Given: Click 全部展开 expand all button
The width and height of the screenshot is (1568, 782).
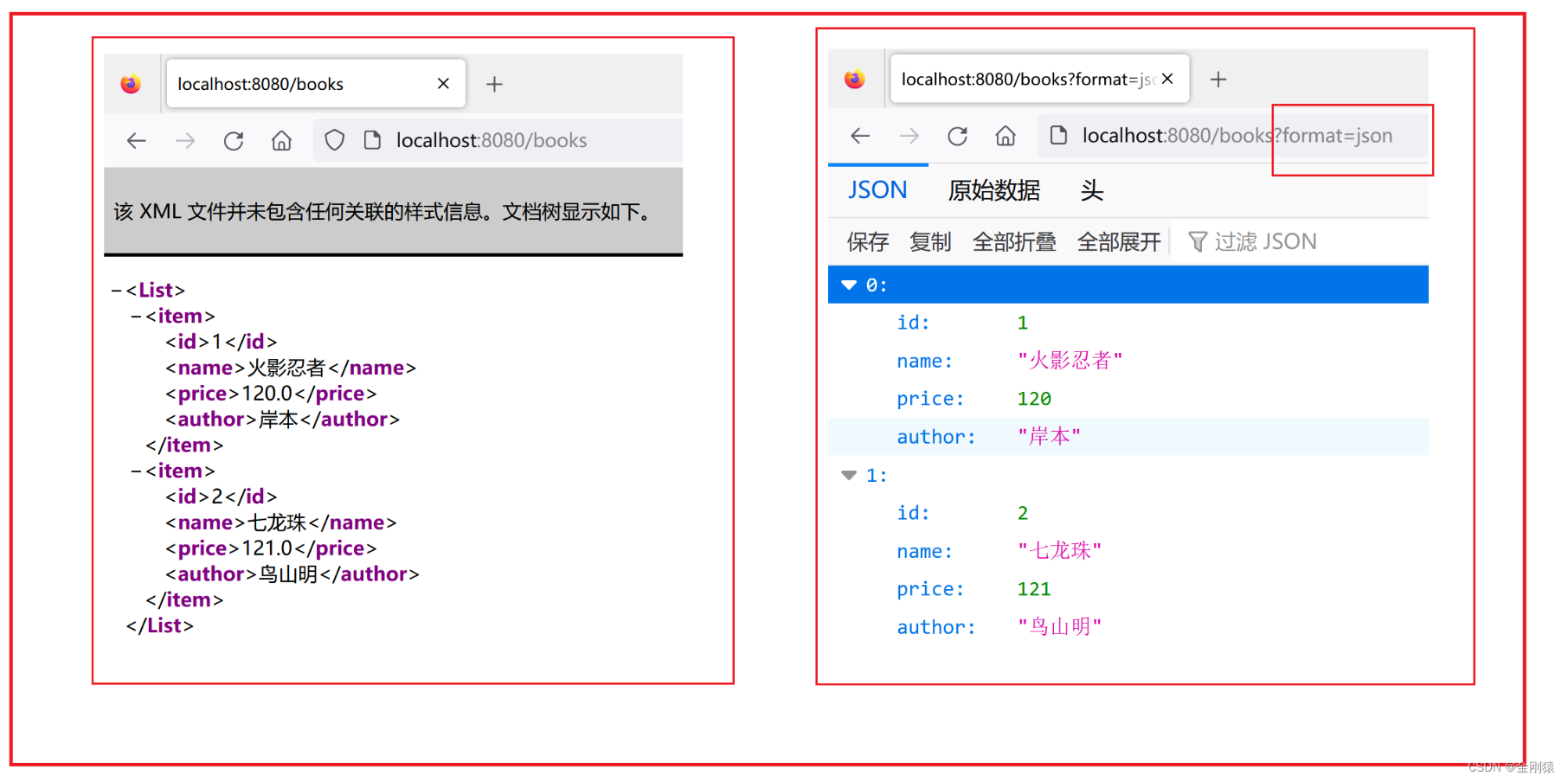Looking at the screenshot, I should tap(1119, 241).
